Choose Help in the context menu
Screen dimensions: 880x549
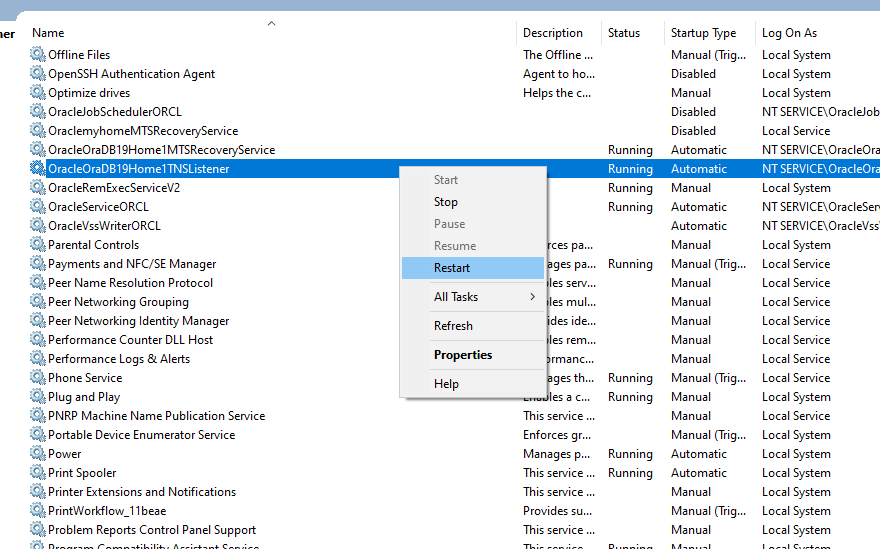coord(473,384)
